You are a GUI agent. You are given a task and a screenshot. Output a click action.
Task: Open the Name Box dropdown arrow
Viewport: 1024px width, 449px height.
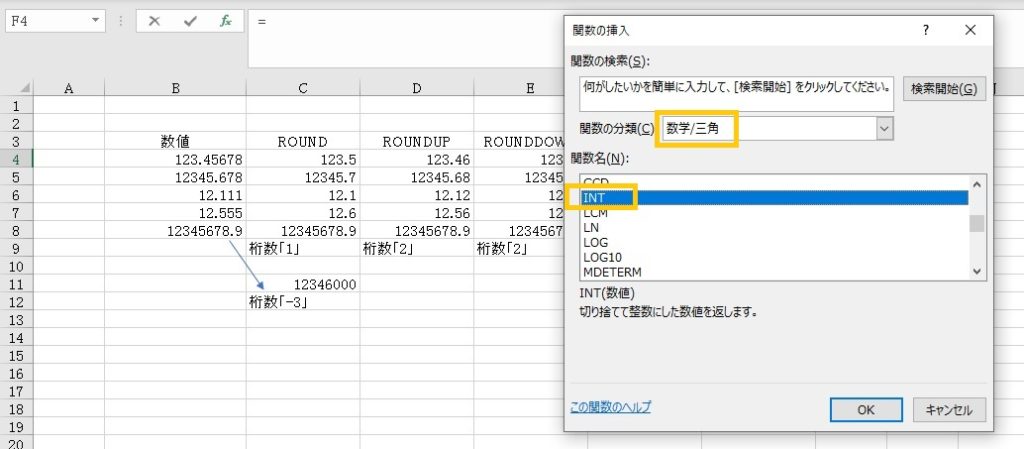coord(96,20)
